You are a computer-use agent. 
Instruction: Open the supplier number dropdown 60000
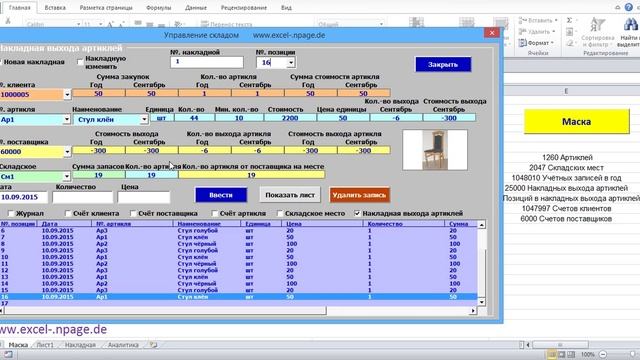coord(67,152)
